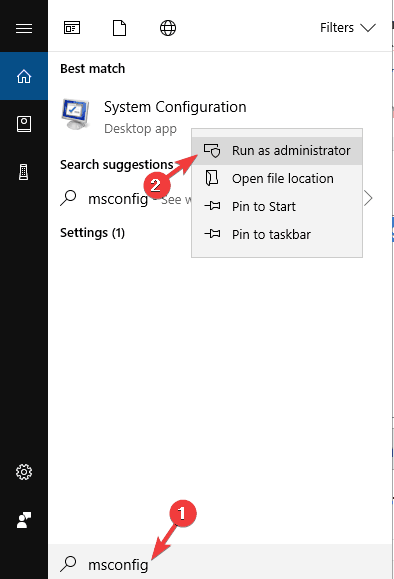Image resolution: width=394 pixels, height=579 pixels.
Task: Filter results by Web globe icon
Action: click(x=168, y=28)
